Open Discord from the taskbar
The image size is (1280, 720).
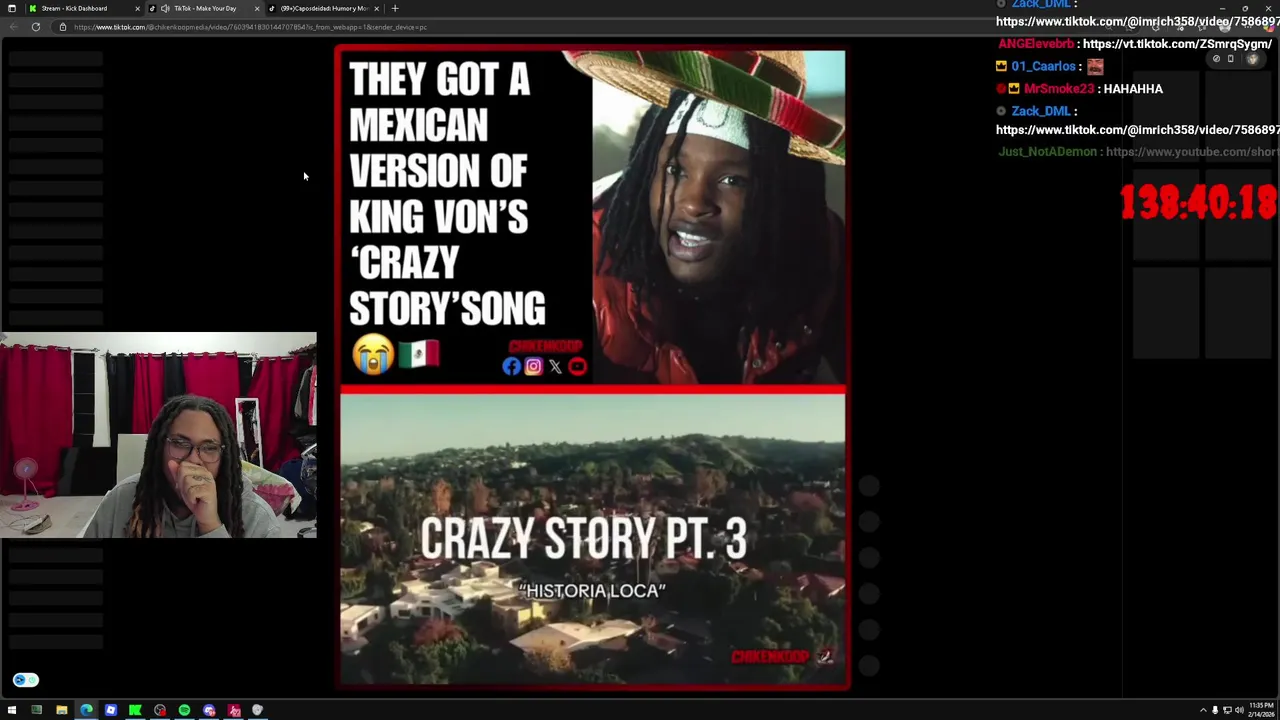coord(209,710)
